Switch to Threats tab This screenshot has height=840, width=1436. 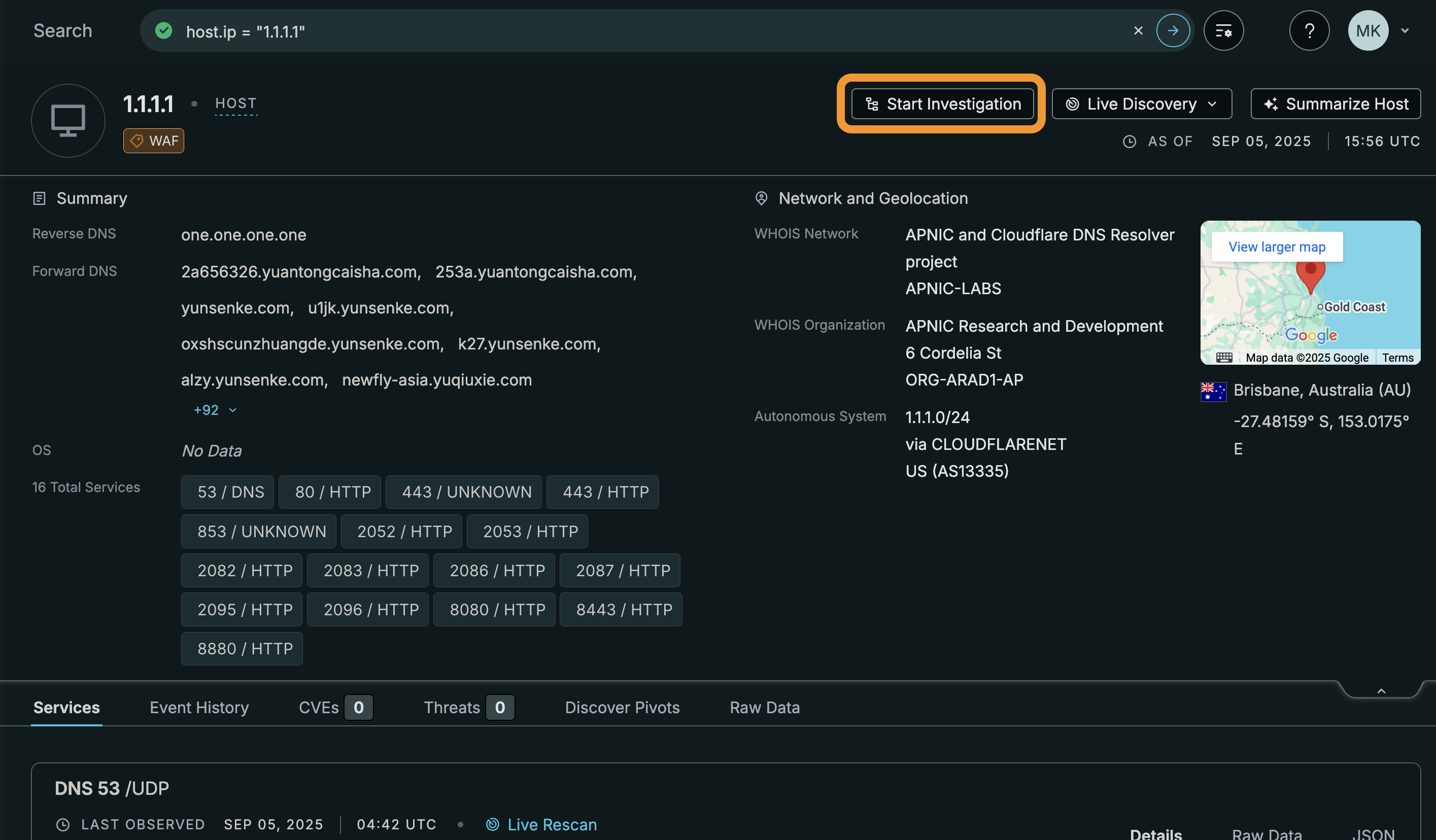[x=469, y=708]
